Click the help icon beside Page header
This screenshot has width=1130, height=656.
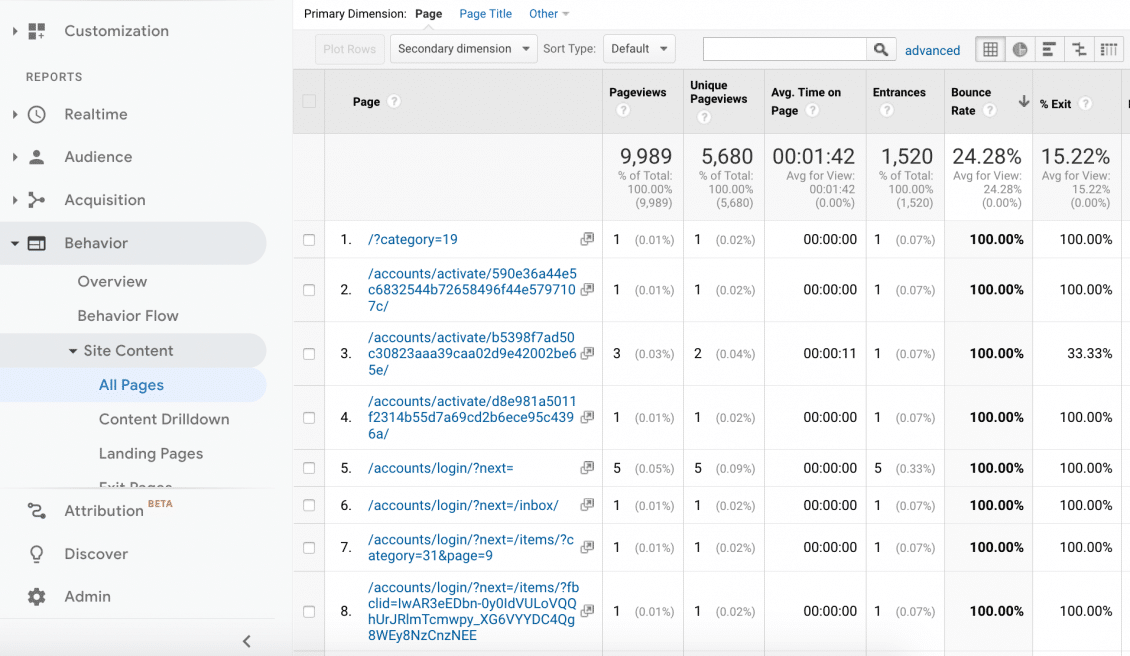pyautogui.click(x=393, y=102)
